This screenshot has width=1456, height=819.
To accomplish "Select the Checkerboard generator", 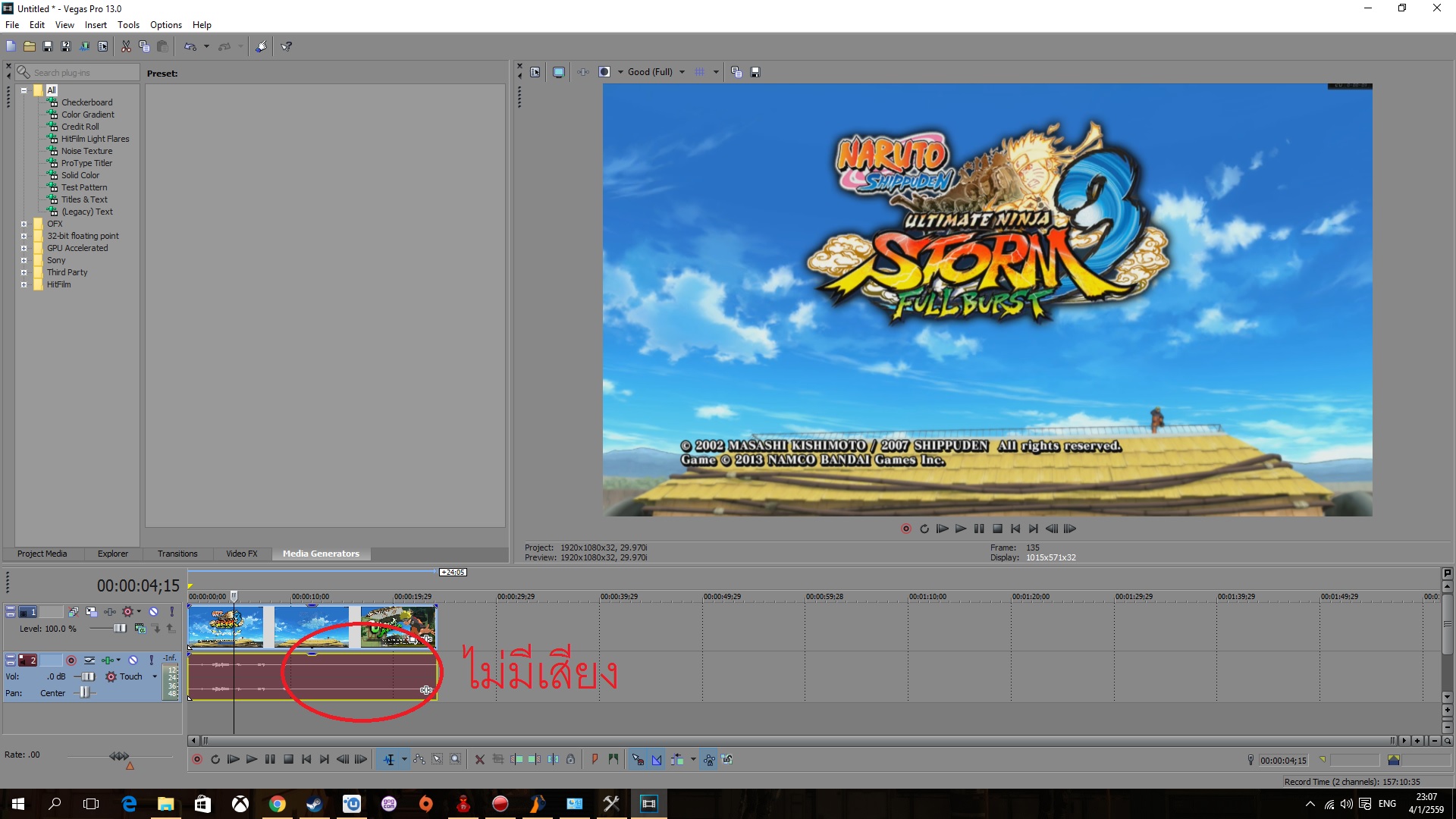I will 86,102.
